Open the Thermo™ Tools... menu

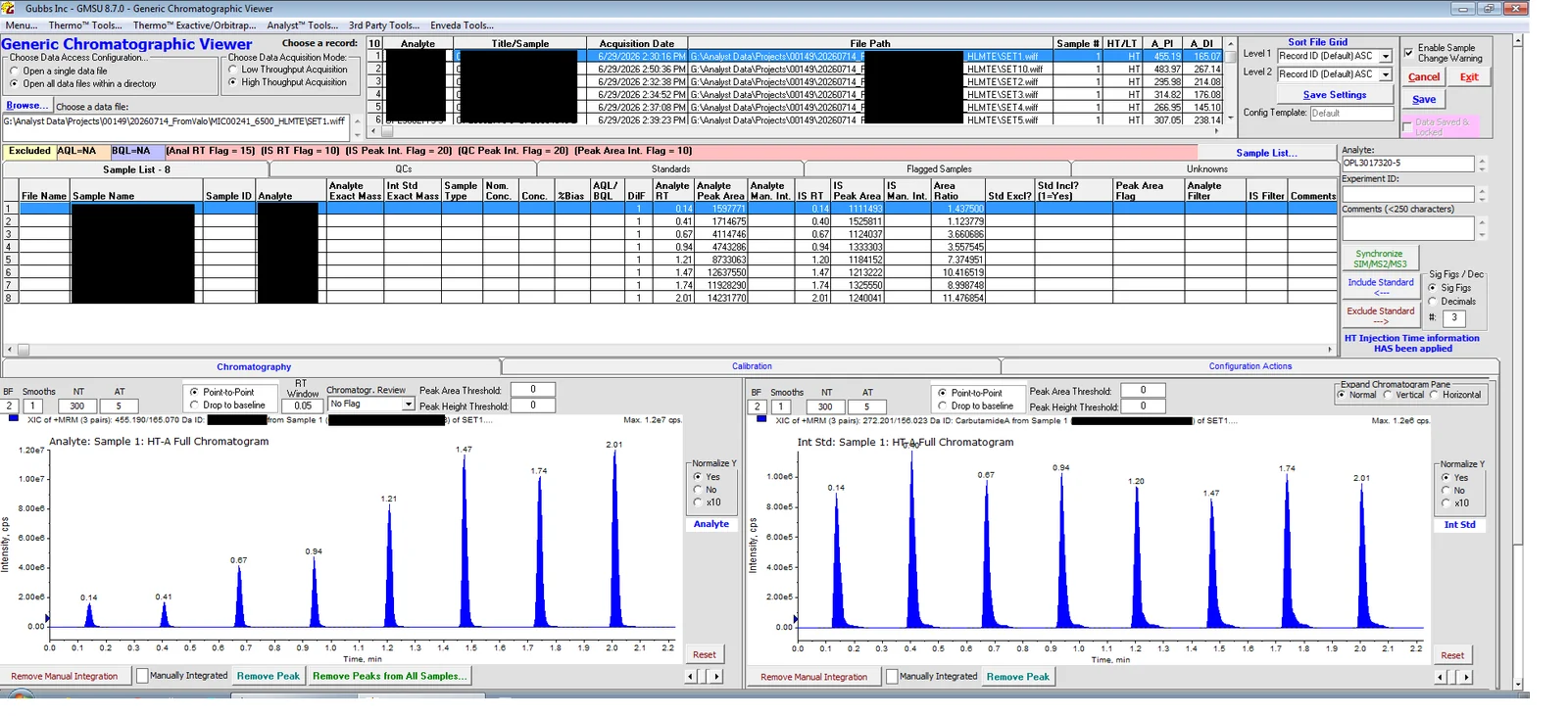[85, 25]
